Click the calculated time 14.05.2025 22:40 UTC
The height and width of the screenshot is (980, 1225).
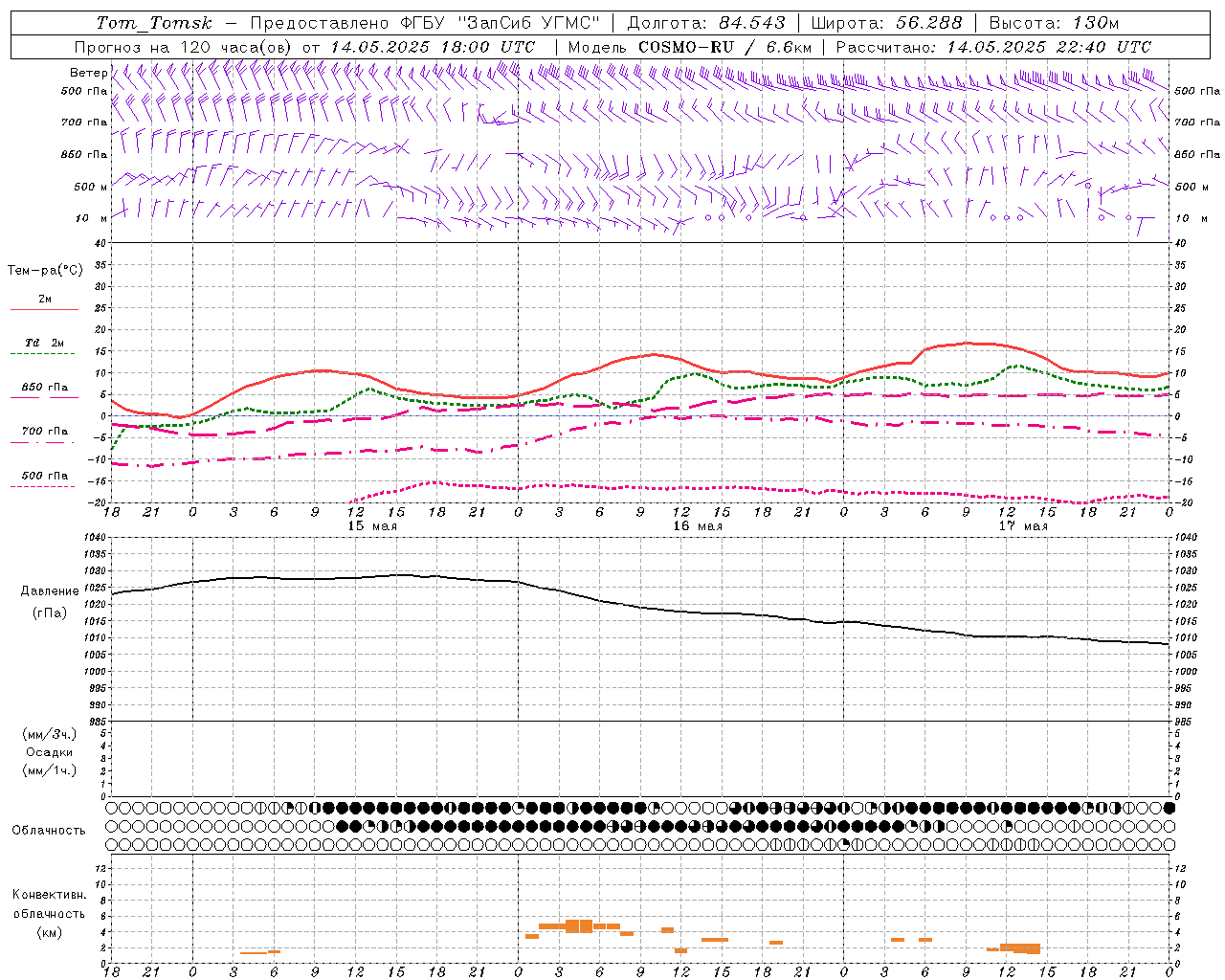pyautogui.click(x=1049, y=47)
